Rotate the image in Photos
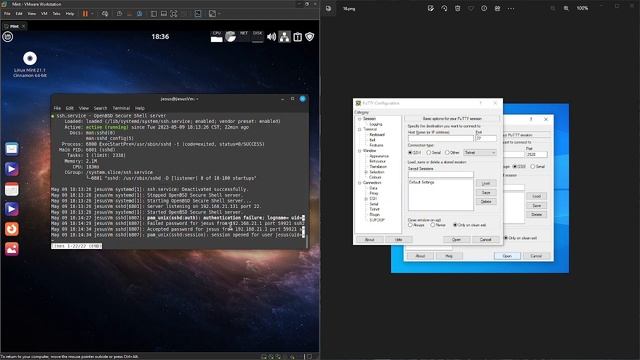Image resolution: width=640 pixels, height=360 pixels. pos(444,8)
